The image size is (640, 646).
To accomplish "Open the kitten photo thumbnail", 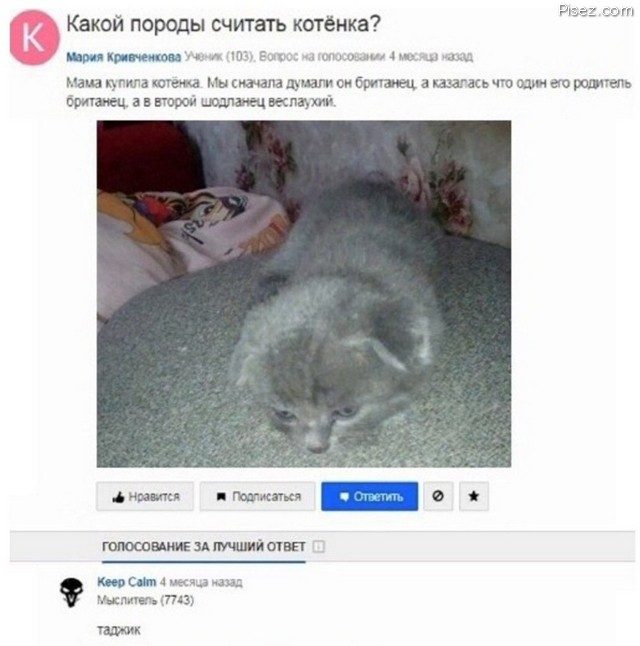I will pos(304,294).
